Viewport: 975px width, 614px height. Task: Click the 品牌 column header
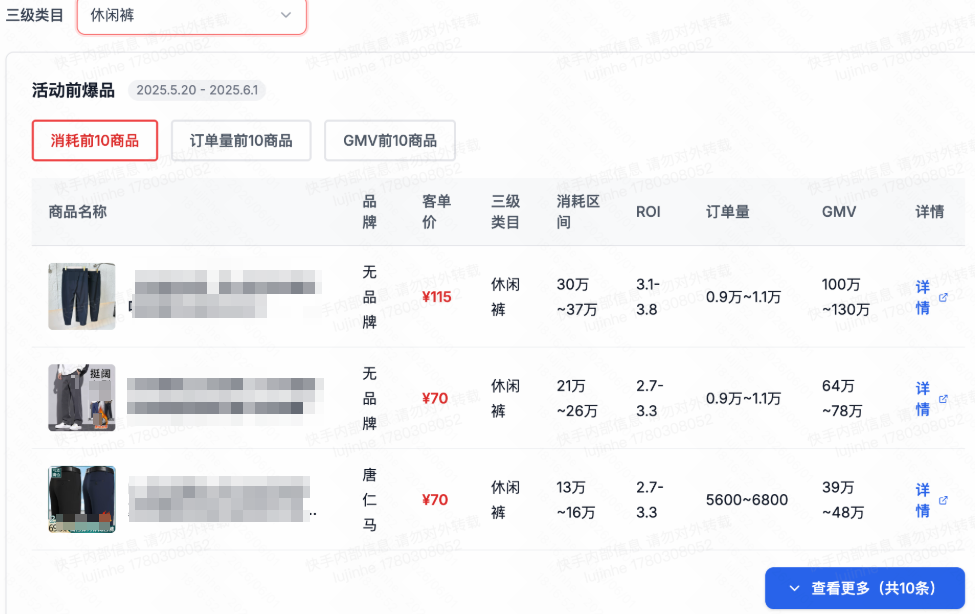coord(369,212)
